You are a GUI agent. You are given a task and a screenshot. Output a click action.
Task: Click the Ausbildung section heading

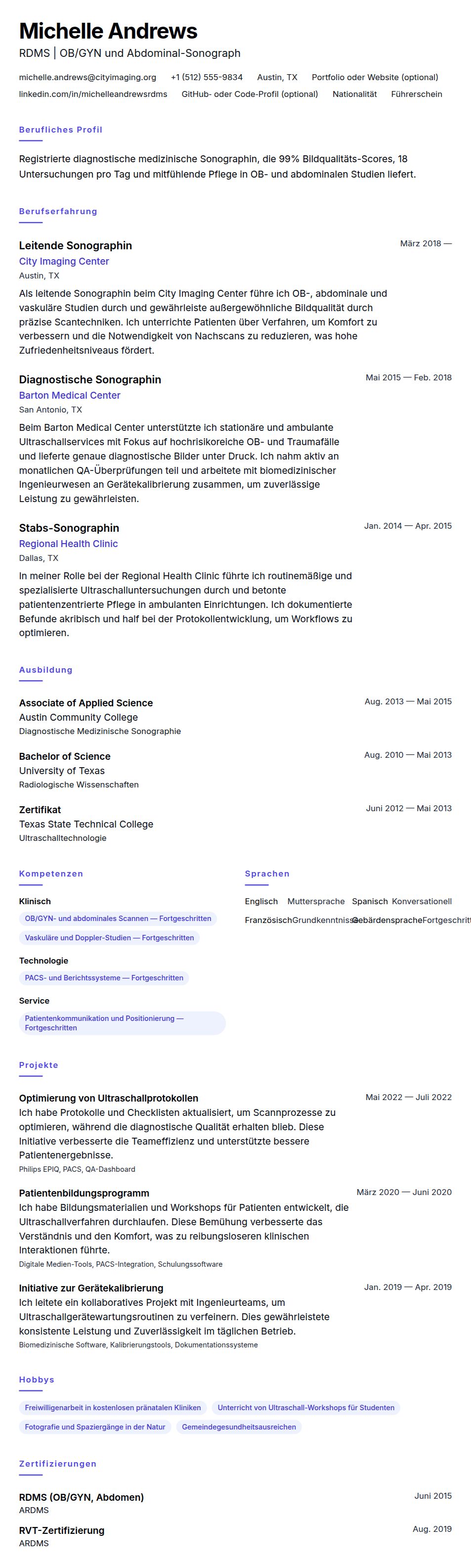(45, 670)
